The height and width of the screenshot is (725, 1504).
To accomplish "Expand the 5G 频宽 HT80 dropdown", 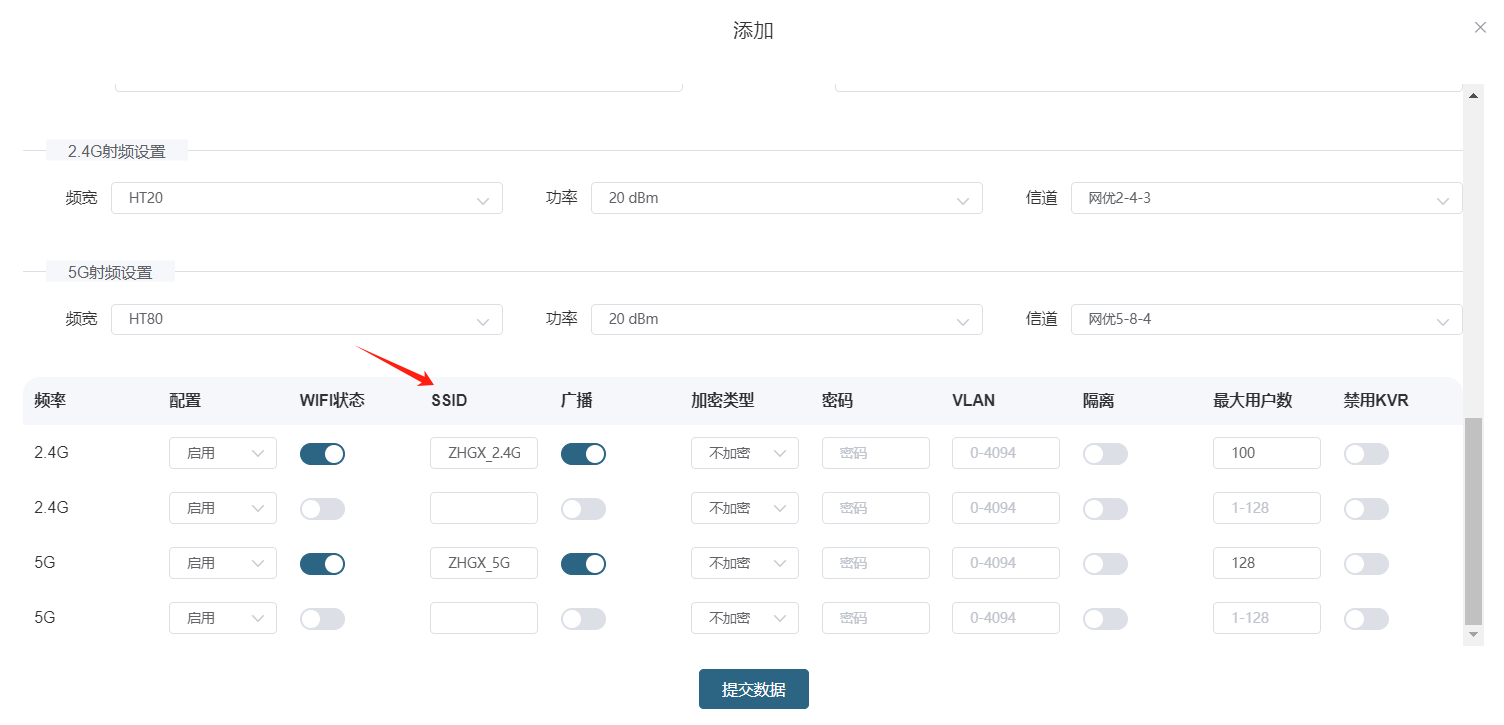I will click(306, 320).
